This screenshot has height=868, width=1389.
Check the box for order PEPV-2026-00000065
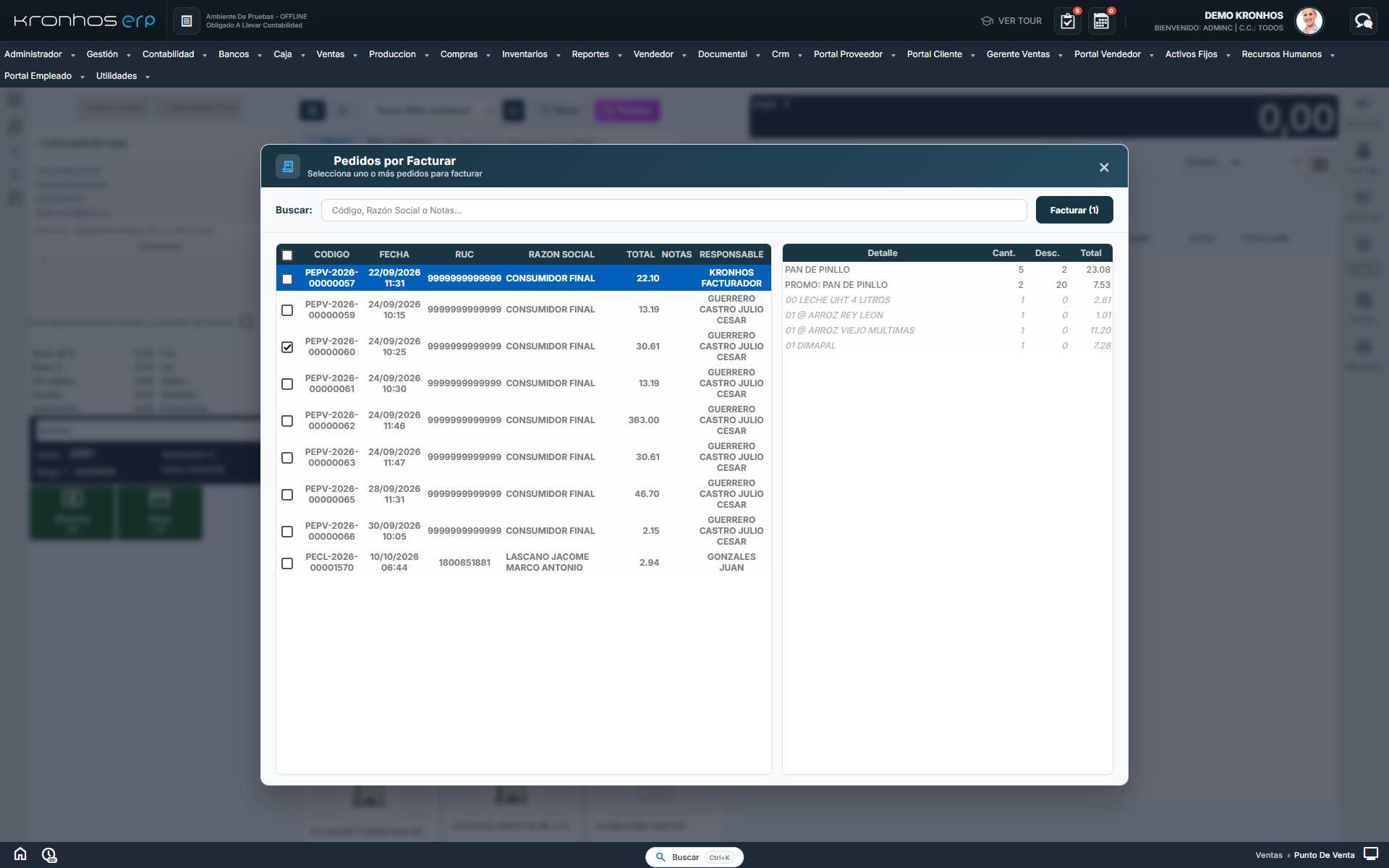pyautogui.click(x=287, y=495)
